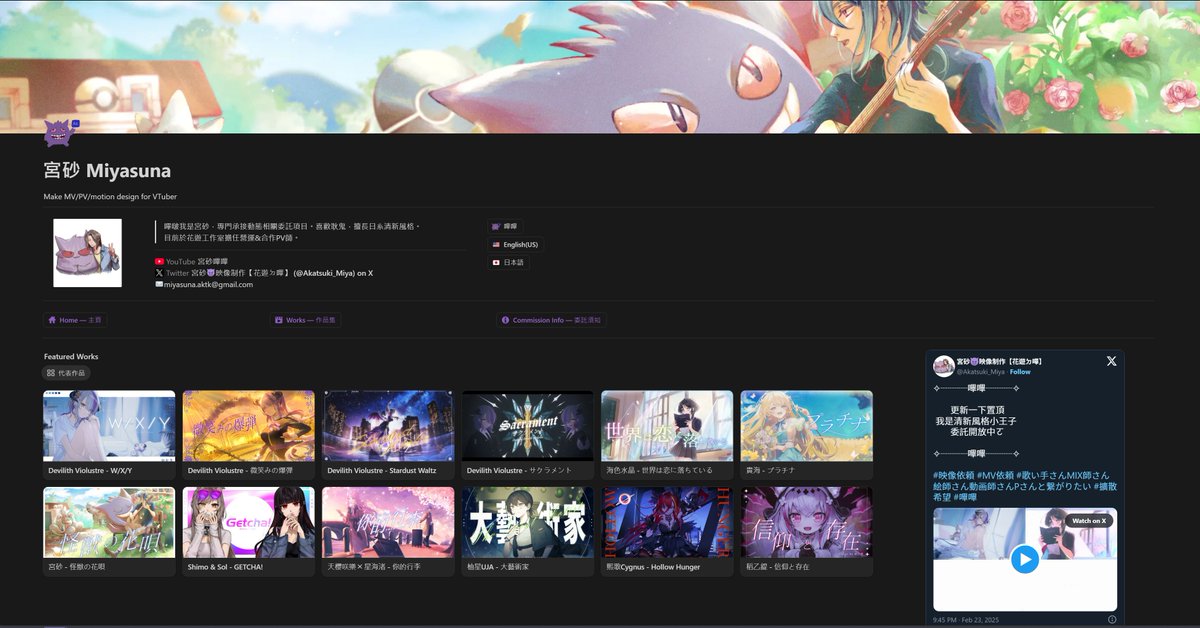Viewport: 1200px width, 628px height.
Task: Play the embedded tweet video
Action: tap(1025, 559)
